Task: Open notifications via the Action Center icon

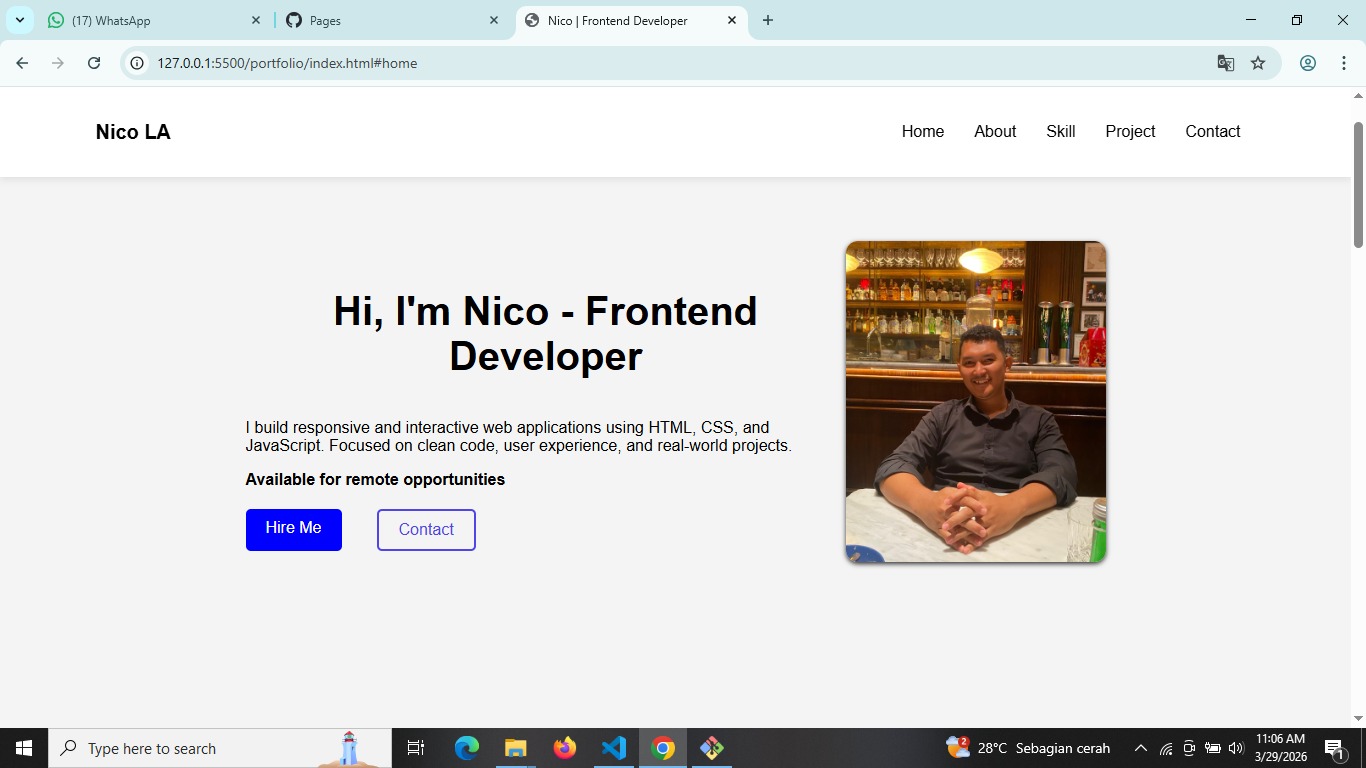Action: (1334, 747)
